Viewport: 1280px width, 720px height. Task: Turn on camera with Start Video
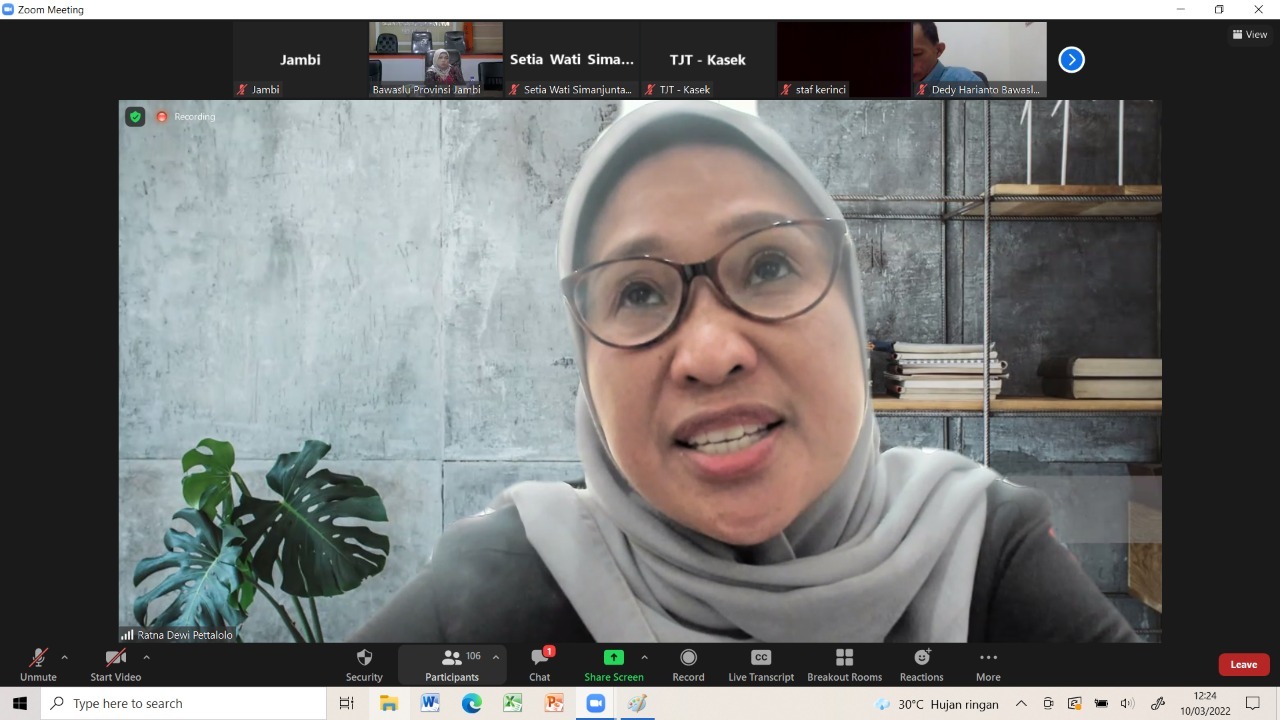coord(115,664)
